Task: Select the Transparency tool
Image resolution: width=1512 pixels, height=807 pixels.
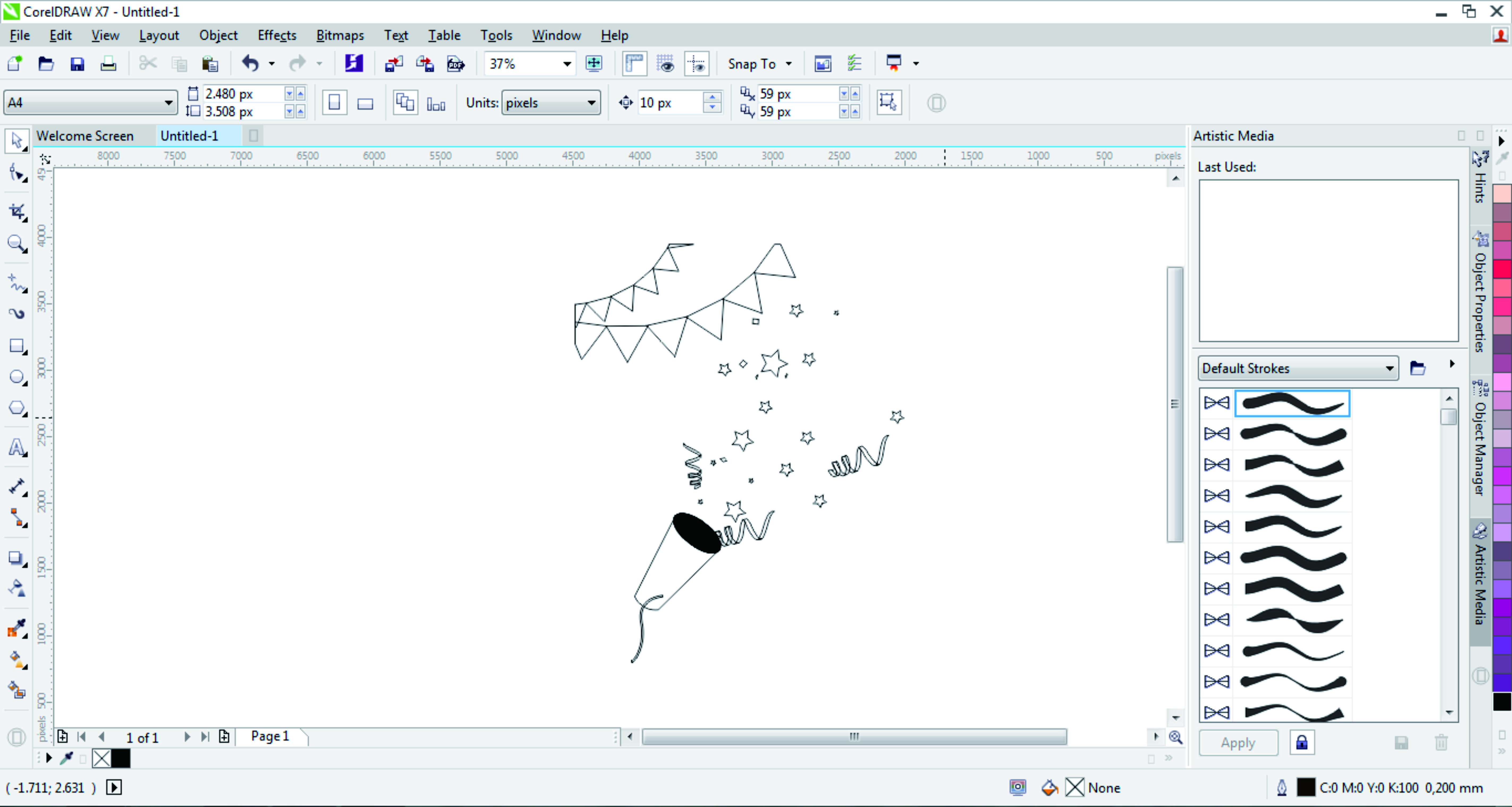Action: 16,589
